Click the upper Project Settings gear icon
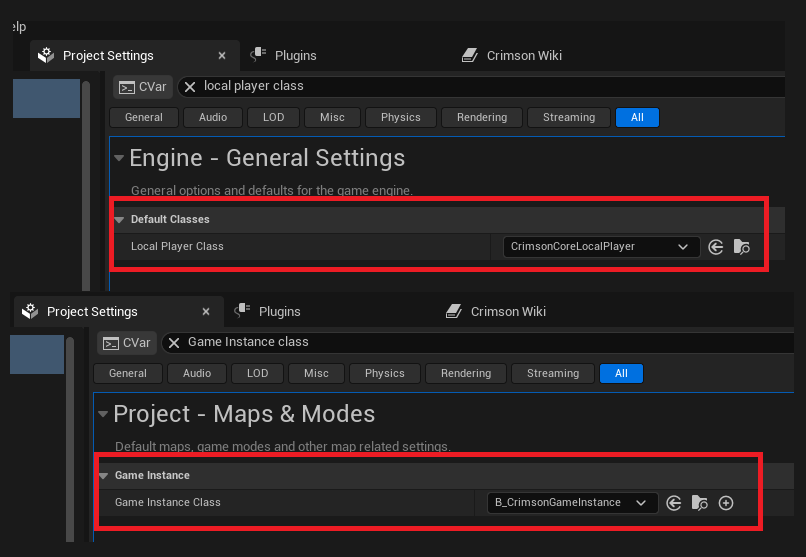806x557 pixels. [x=46, y=55]
